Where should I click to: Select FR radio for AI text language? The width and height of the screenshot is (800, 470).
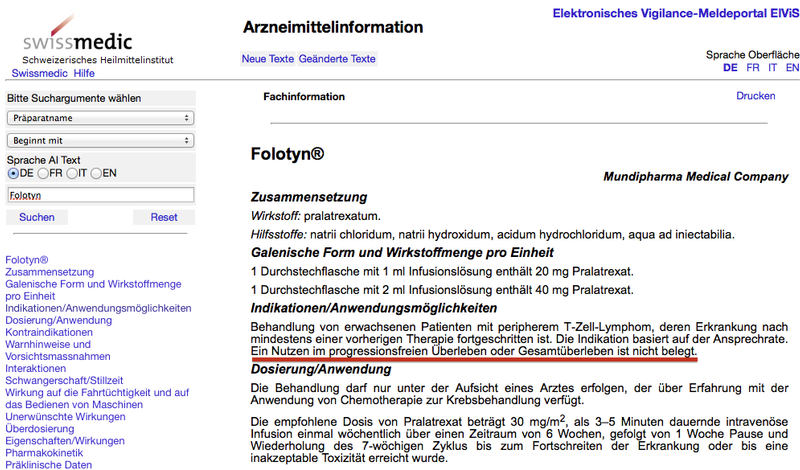point(43,174)
